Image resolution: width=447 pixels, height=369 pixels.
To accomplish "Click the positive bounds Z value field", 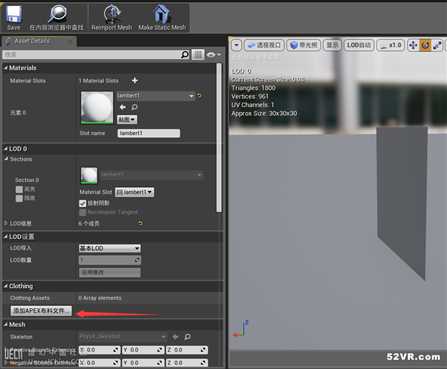I will pos(187,350).
